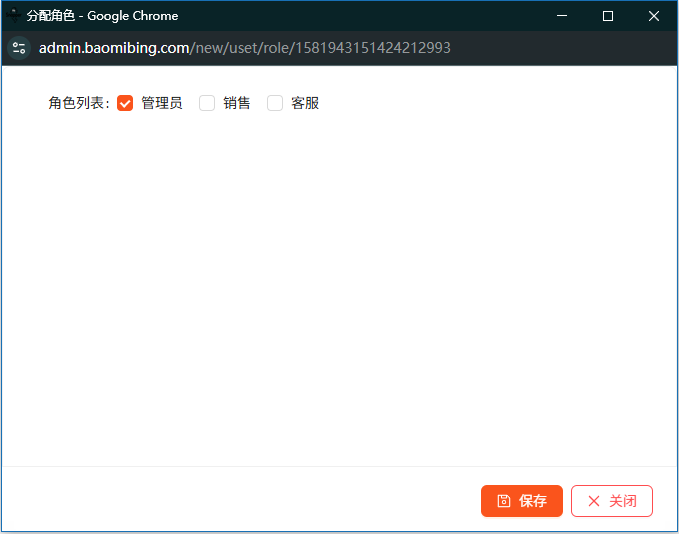This screenshot has width=679, height=534.
Task: Close the Chrome popup window
Action: coord(654,16)
